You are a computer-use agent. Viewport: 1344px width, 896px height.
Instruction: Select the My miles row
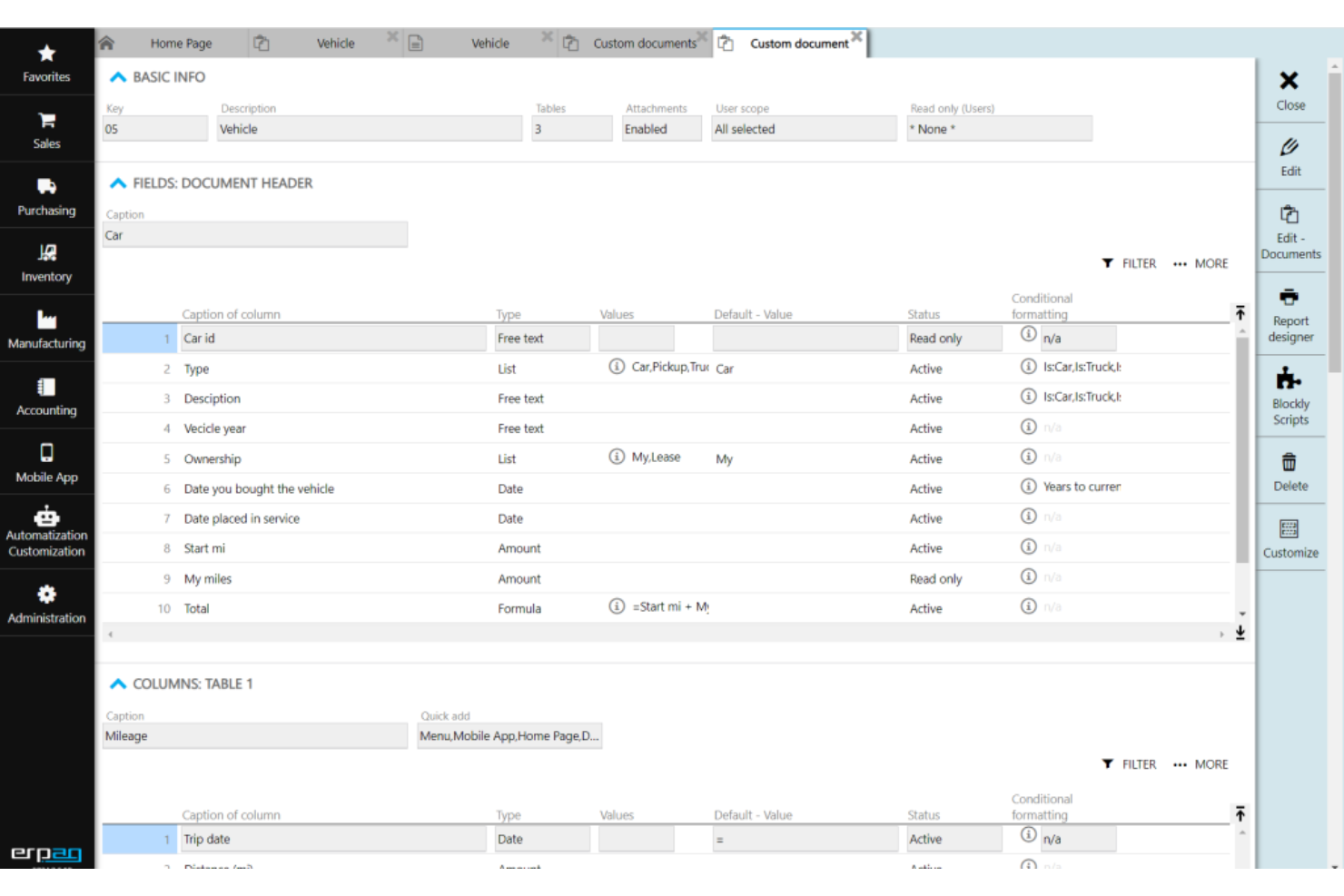click(666, 578)
